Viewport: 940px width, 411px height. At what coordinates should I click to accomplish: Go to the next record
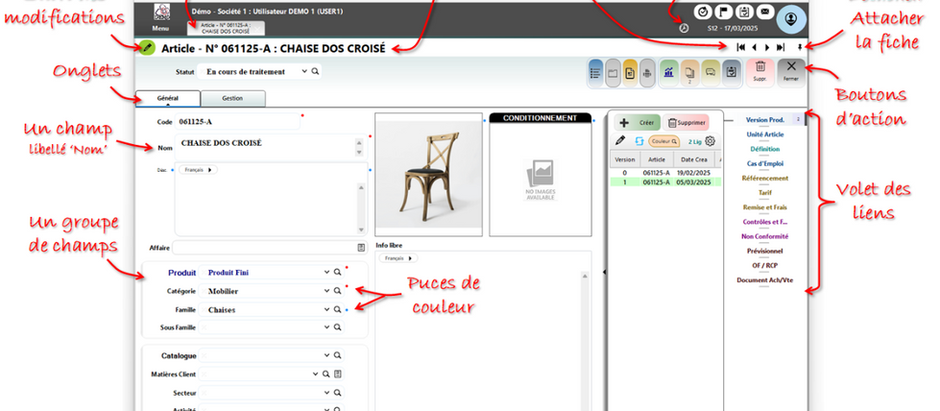767,47
